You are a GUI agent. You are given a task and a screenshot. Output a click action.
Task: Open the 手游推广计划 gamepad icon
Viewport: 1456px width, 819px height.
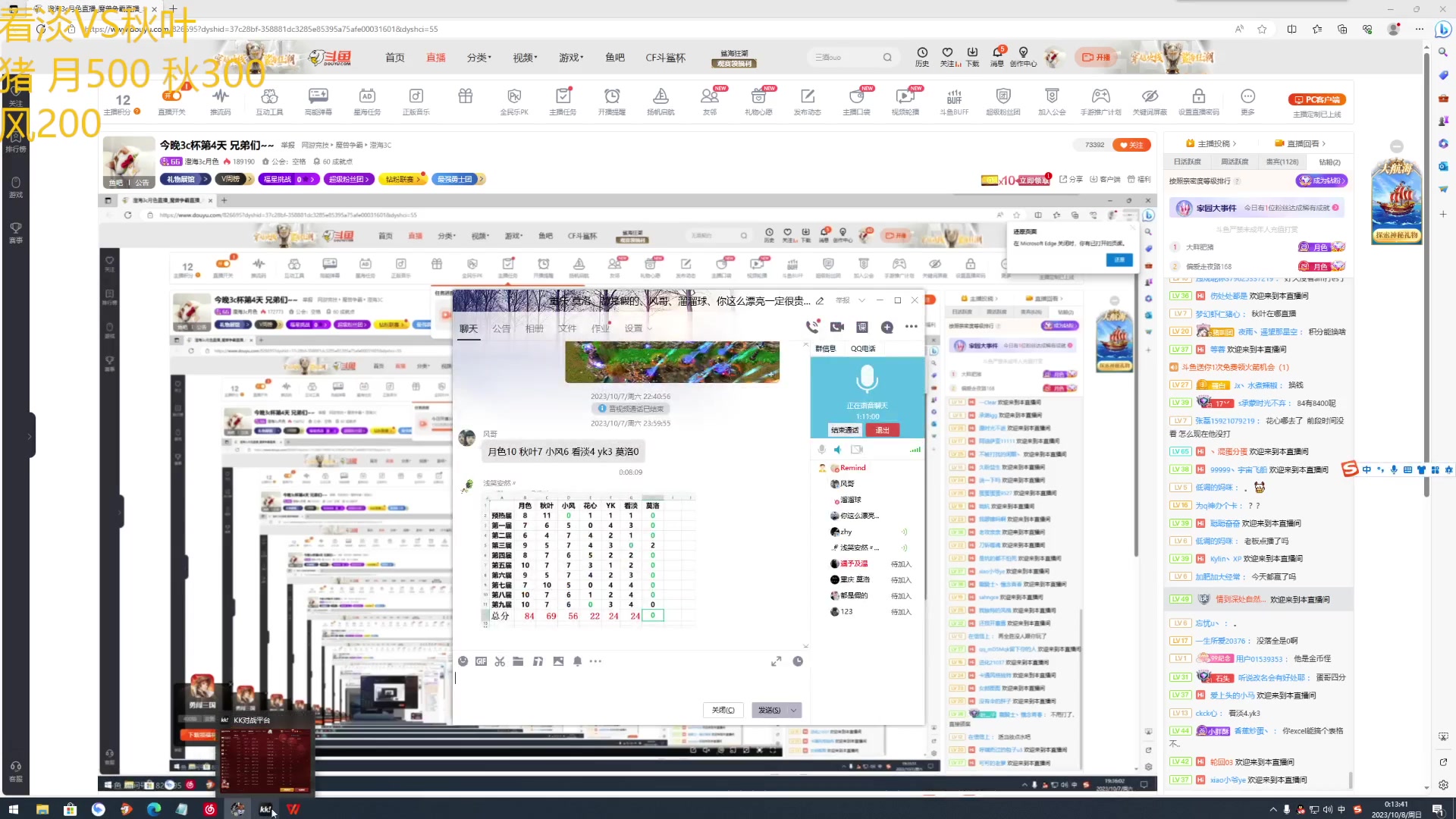pos(1100,100)
